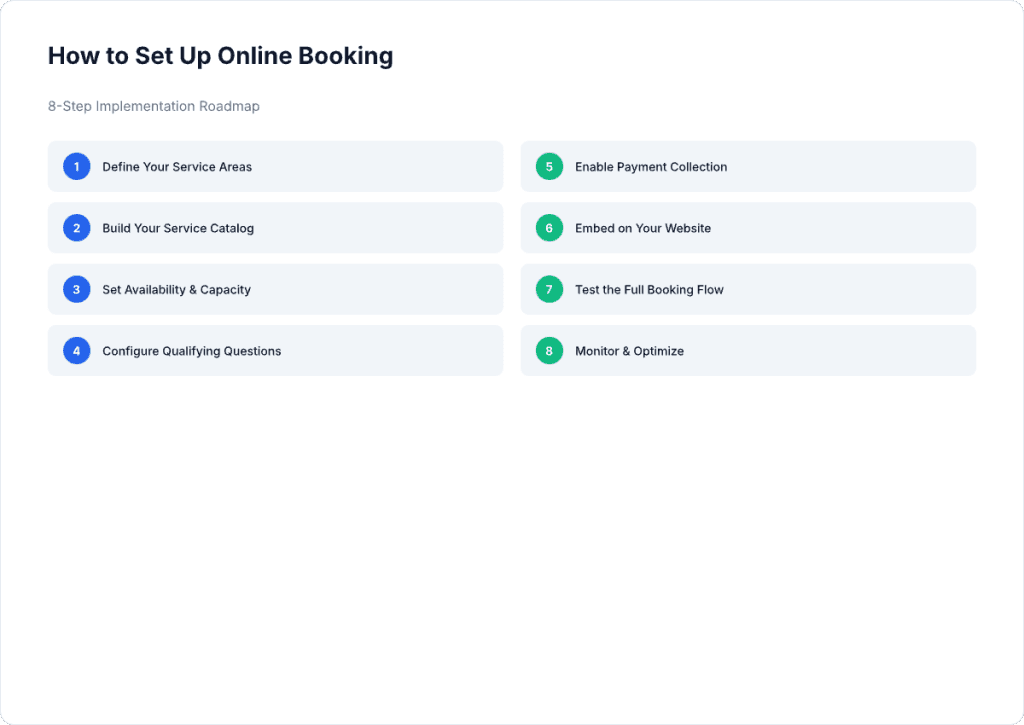Click the Monitor & Optimize step
Screen dimensions: 1024x725
tap(748, 350)
